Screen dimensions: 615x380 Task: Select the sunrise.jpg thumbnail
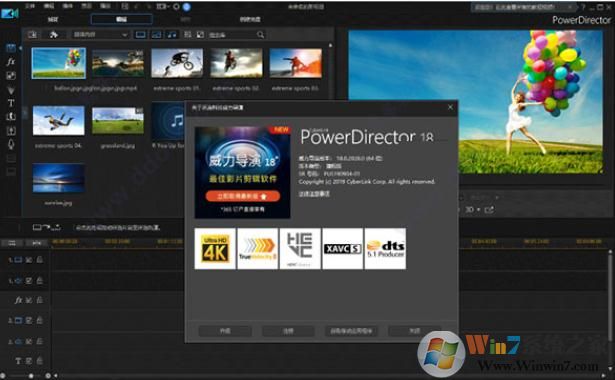click(x=58, y=178)
